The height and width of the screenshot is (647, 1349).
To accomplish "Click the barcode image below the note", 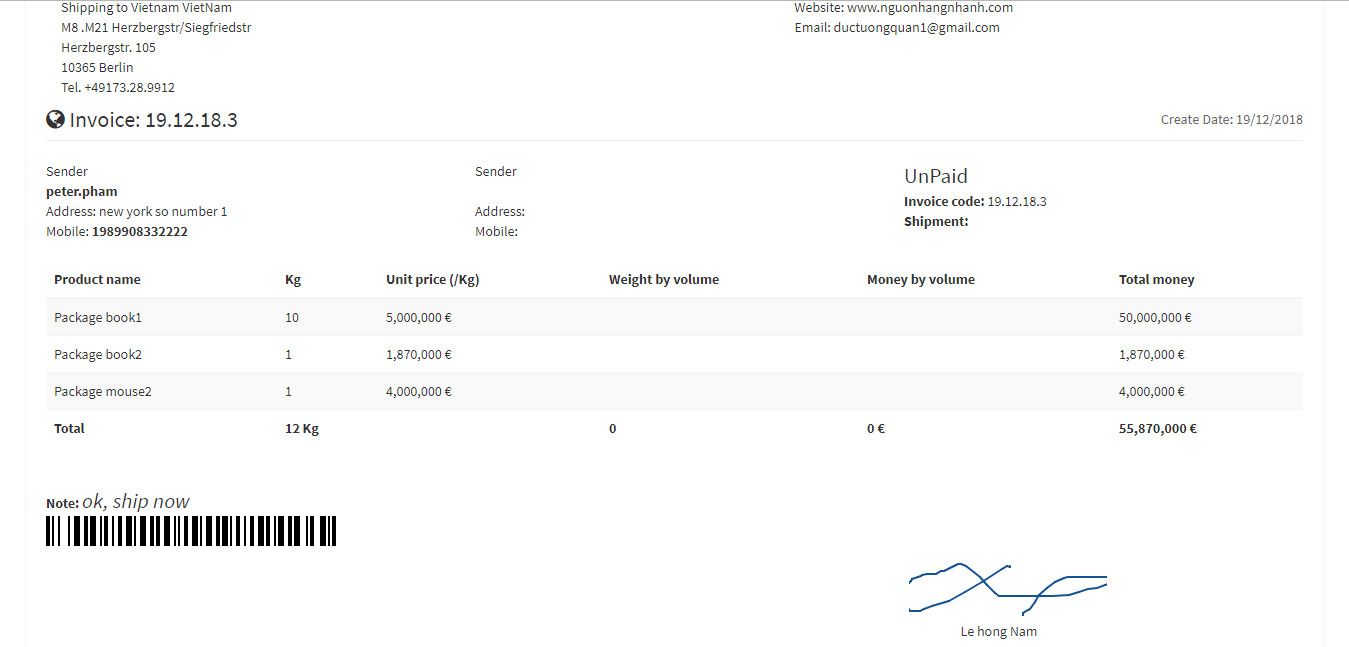I will tap(190, 530).
